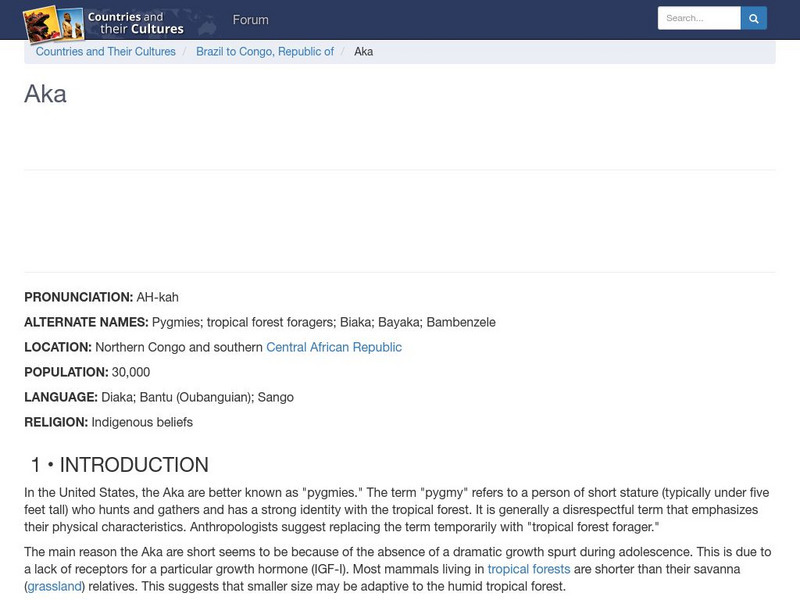Click the LANGUAGE: Diaka; Bantu line

pyautogui.click(x=159, y=397)
